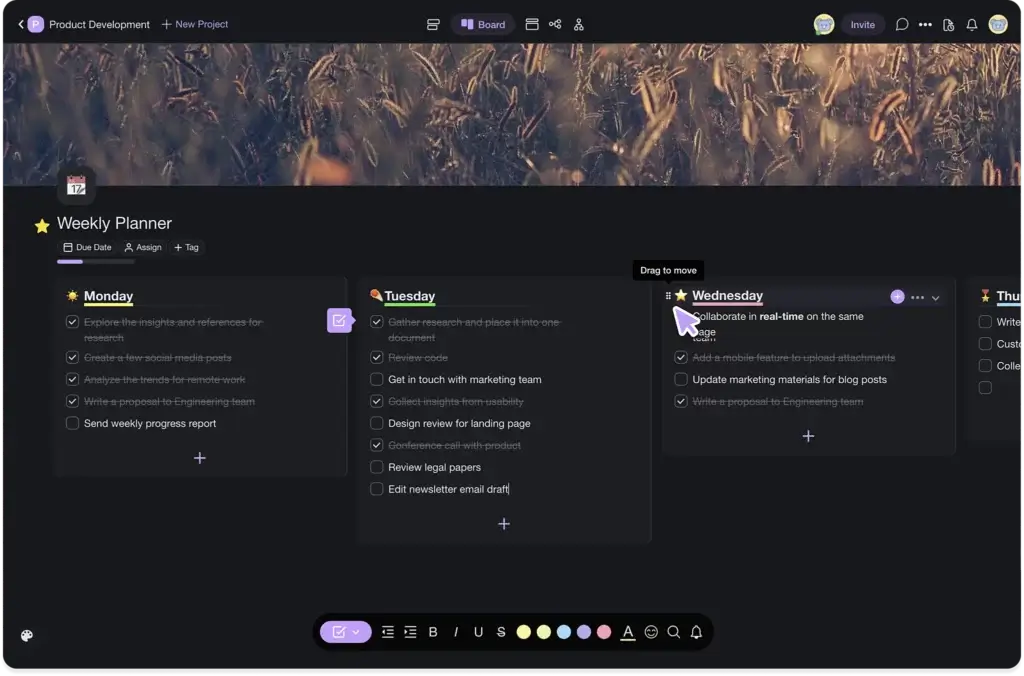Viewport: 1024px width, 676px height.
Task: Apply italic formatting from the formatting bar
Action: coord(455,631)
